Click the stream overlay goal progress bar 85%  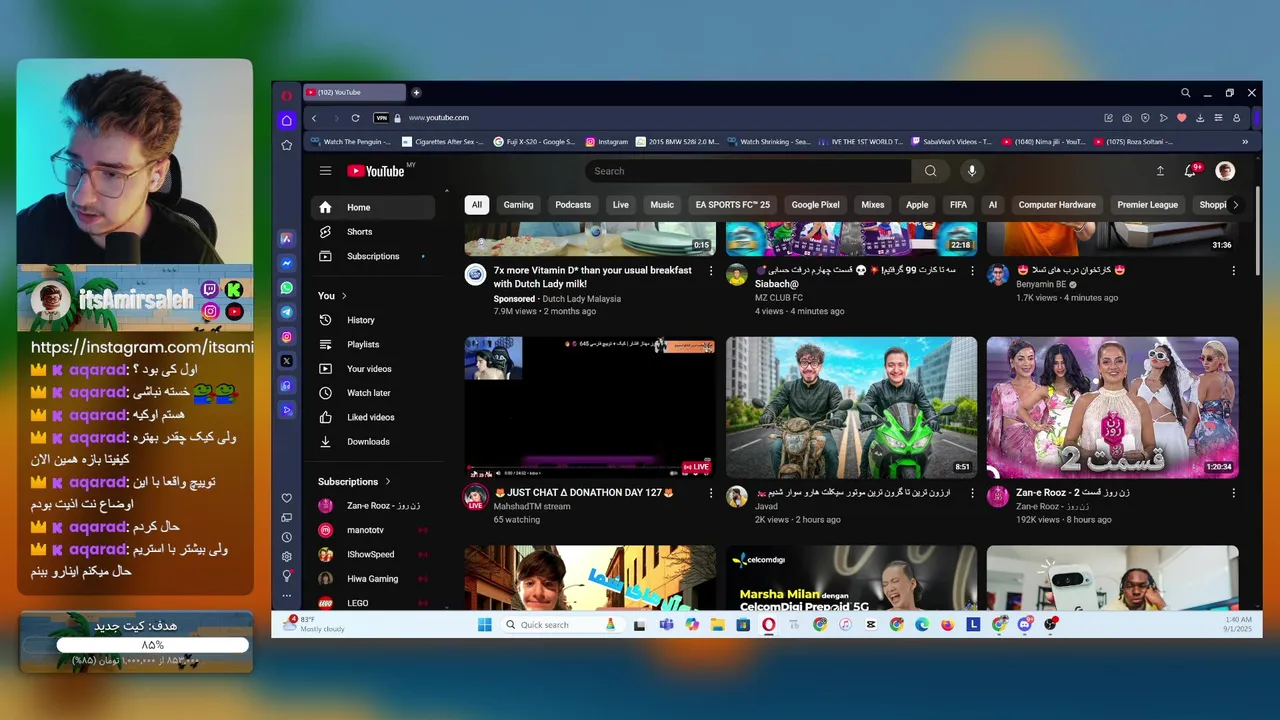point(152,645)
